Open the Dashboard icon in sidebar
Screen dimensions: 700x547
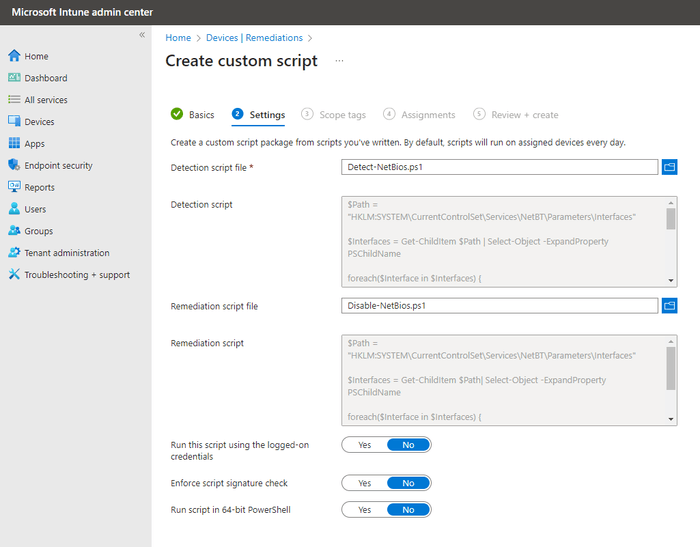tap(14, 78)
